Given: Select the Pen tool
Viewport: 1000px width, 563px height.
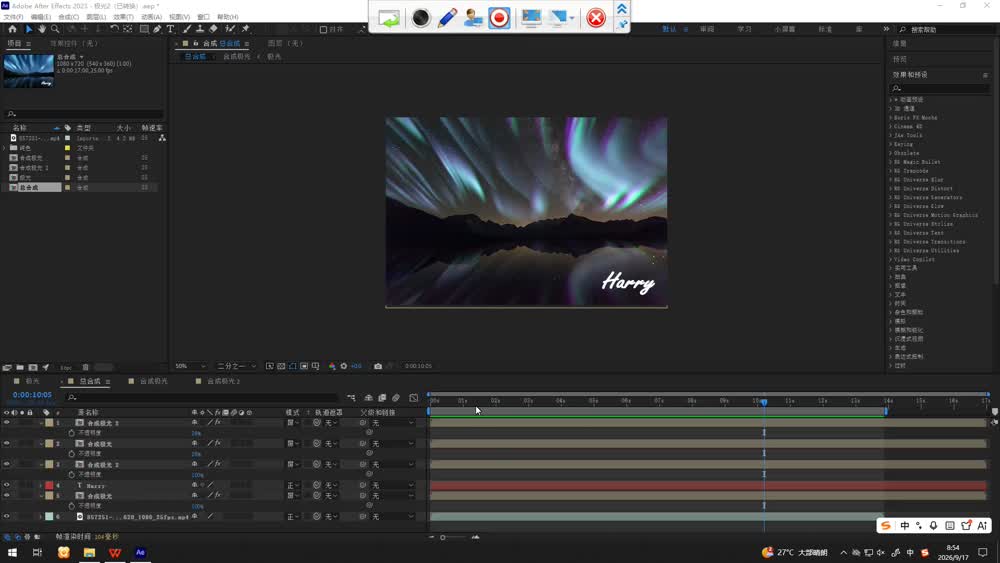Looking at the screenshot, I should coord(157,29).
